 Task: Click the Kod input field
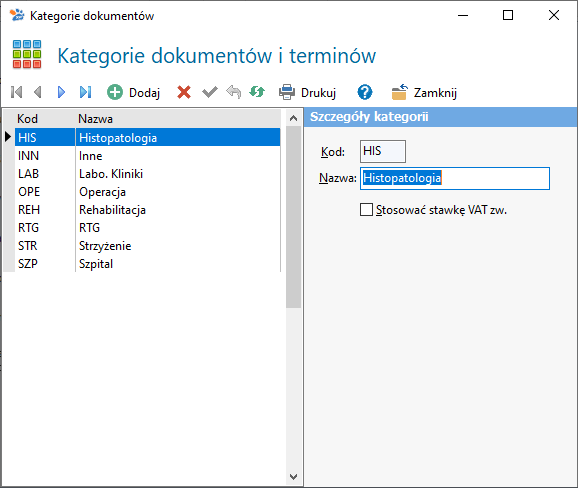(x=383, y=151)
